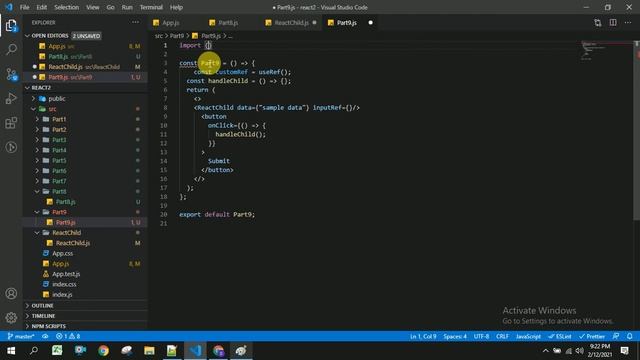Collapse the Open Editors section
This screenshot has width=640, height=360.
[85, 36]
